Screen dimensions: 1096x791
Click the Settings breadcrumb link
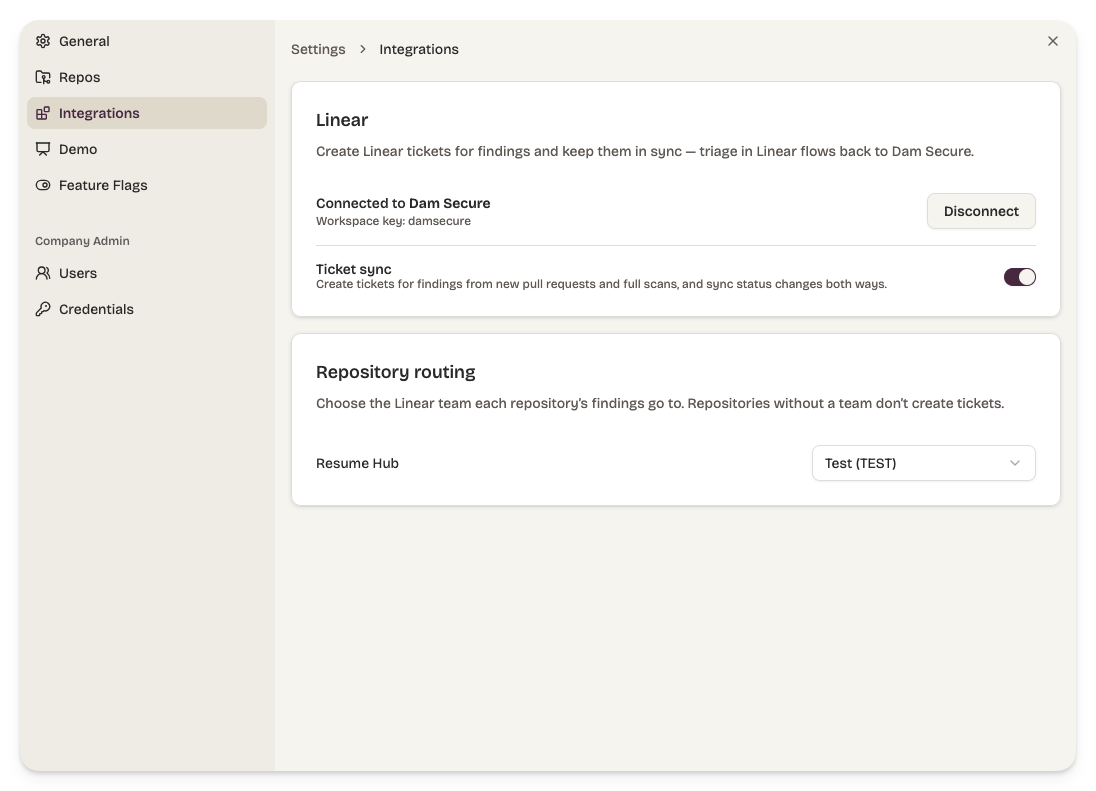tap(318, 49)
